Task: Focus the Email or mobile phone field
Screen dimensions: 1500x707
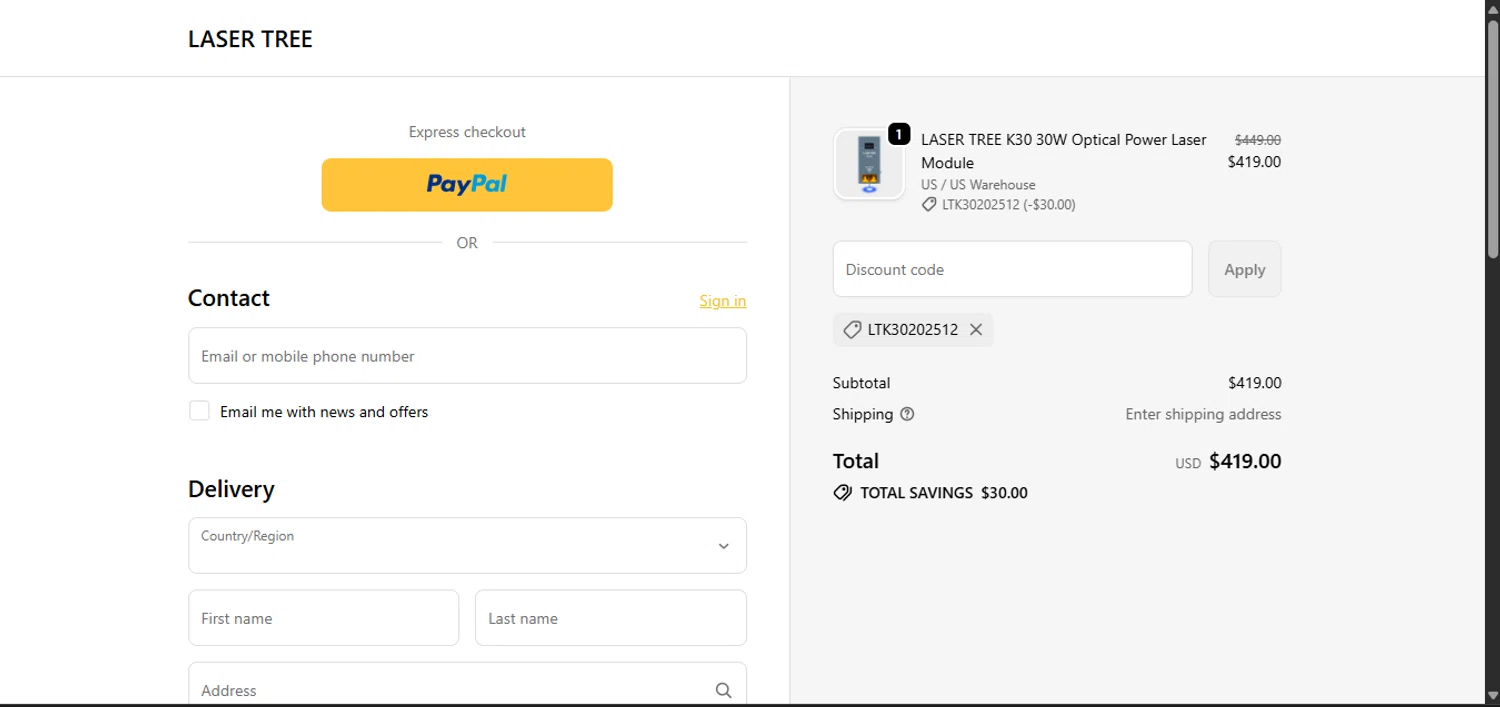Action: pos(467,355)
